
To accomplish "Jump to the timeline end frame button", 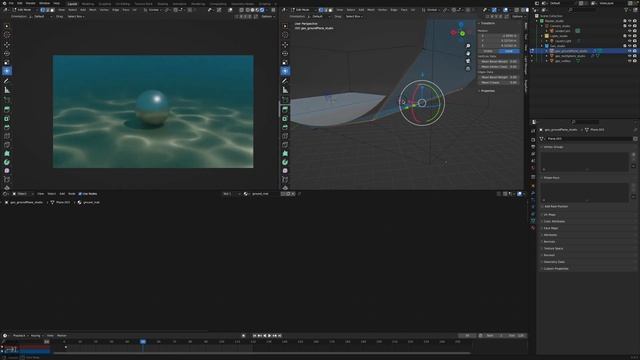I will (280, 336).
